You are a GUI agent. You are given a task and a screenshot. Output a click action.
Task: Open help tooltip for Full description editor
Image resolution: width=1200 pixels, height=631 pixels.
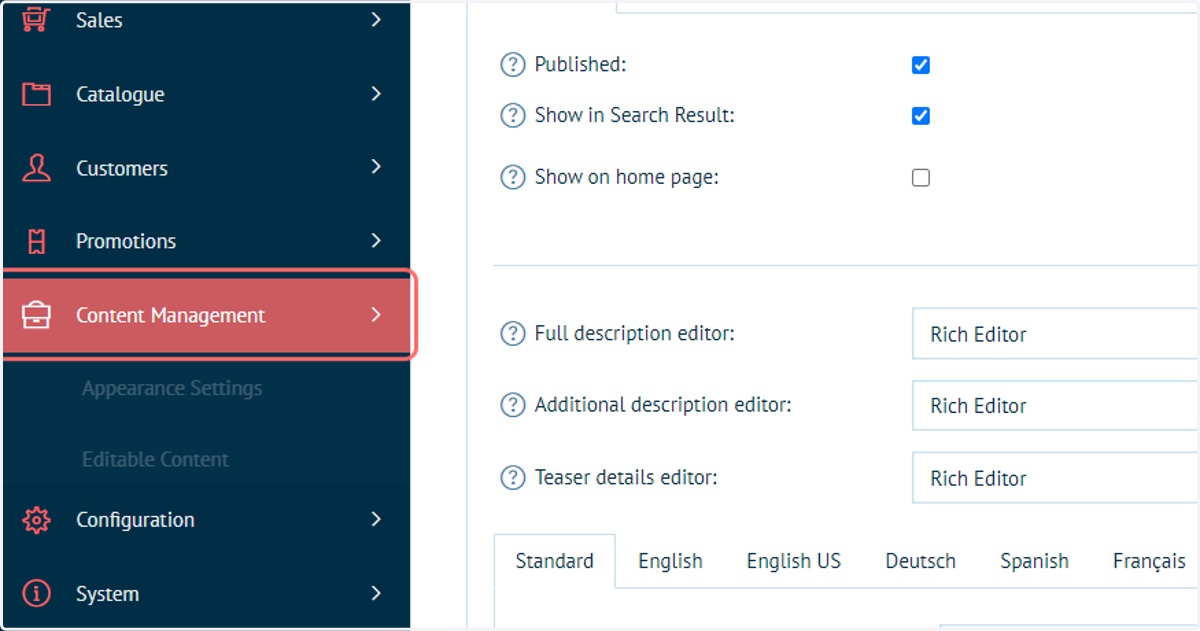512,333
